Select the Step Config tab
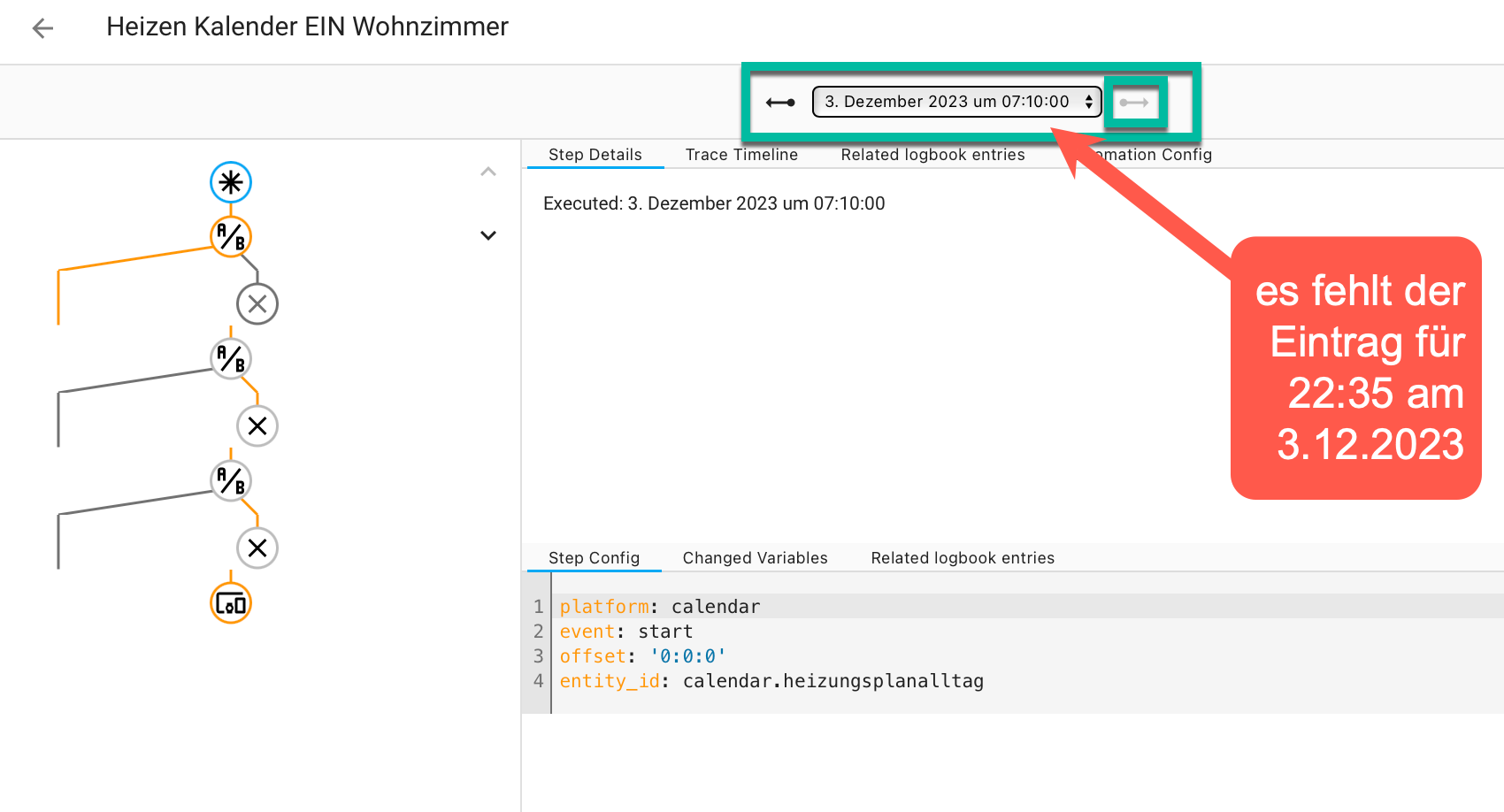The height and width of the screenshot is (812, 1504). tap(594, 558)
